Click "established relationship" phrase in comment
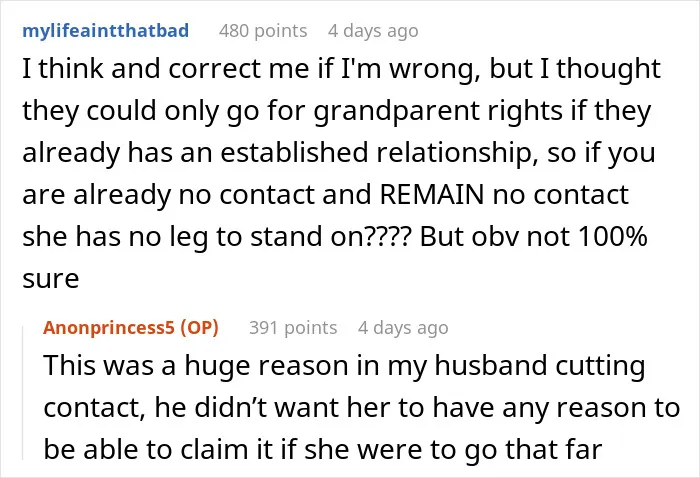700x478 pixels. 376,152
